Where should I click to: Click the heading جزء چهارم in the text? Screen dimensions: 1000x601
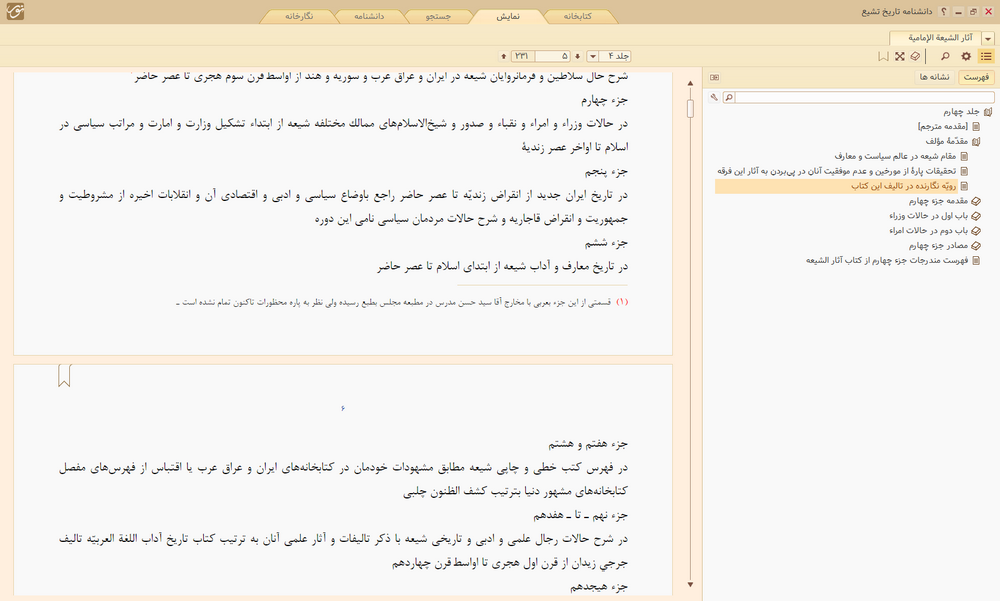click(x=605, y=100)
